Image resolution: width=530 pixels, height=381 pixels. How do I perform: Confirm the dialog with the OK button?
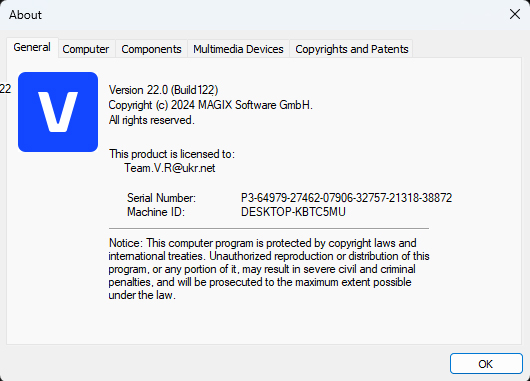click(486, 364)
